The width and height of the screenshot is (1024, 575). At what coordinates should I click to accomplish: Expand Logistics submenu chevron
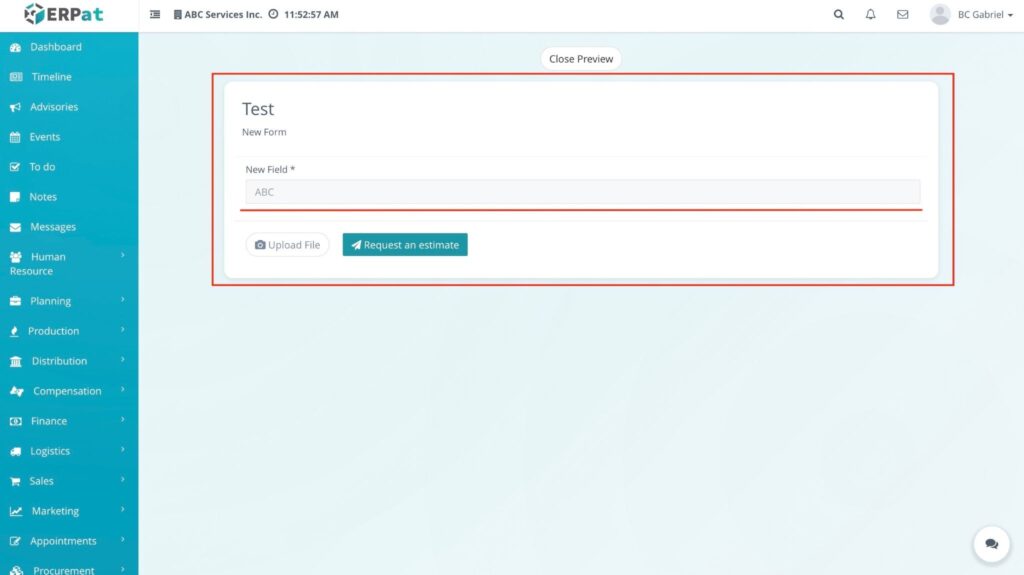tap(122, 450)
